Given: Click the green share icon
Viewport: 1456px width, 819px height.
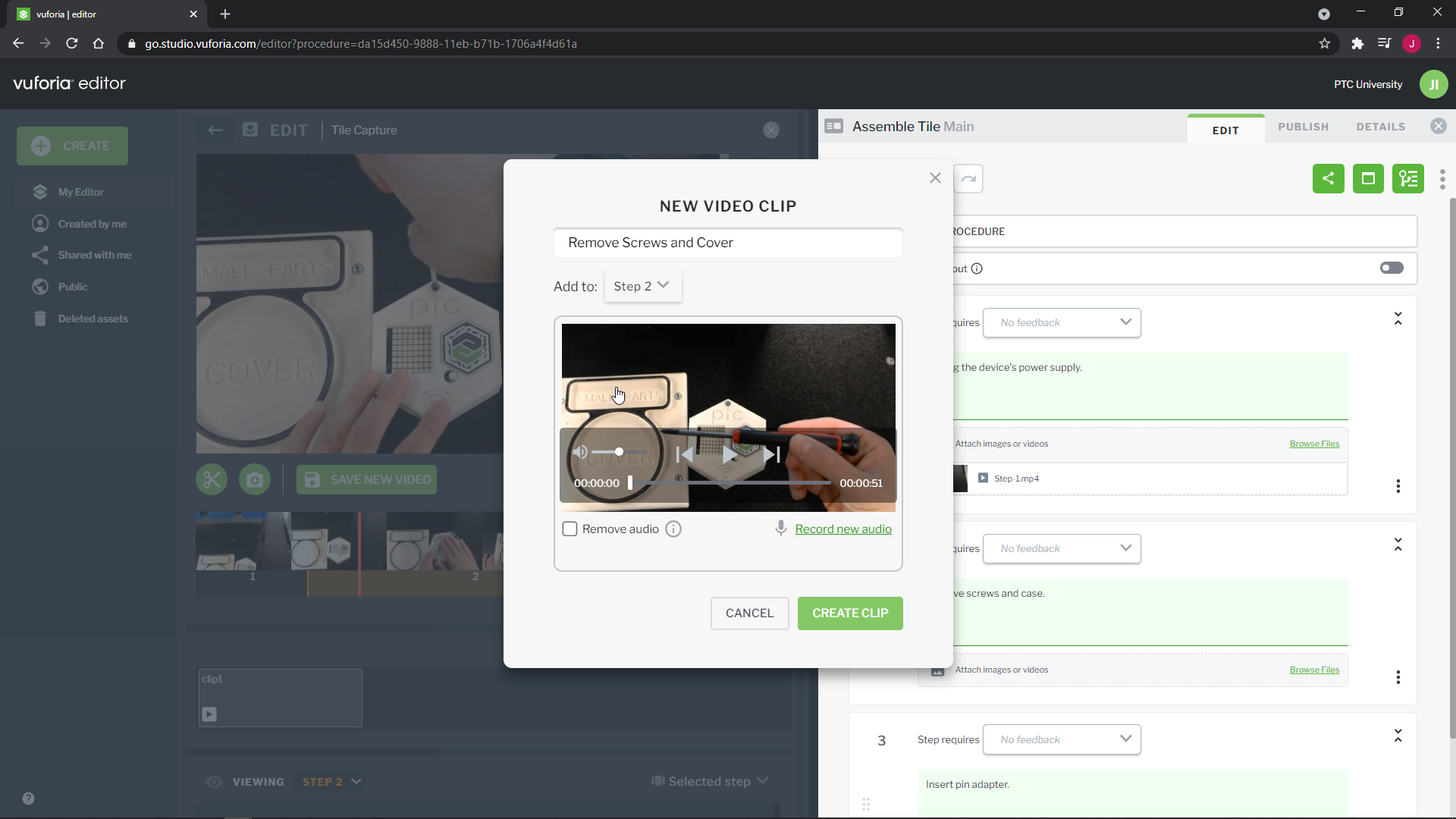Looking at the screenshot, I should click(1328, 179).
